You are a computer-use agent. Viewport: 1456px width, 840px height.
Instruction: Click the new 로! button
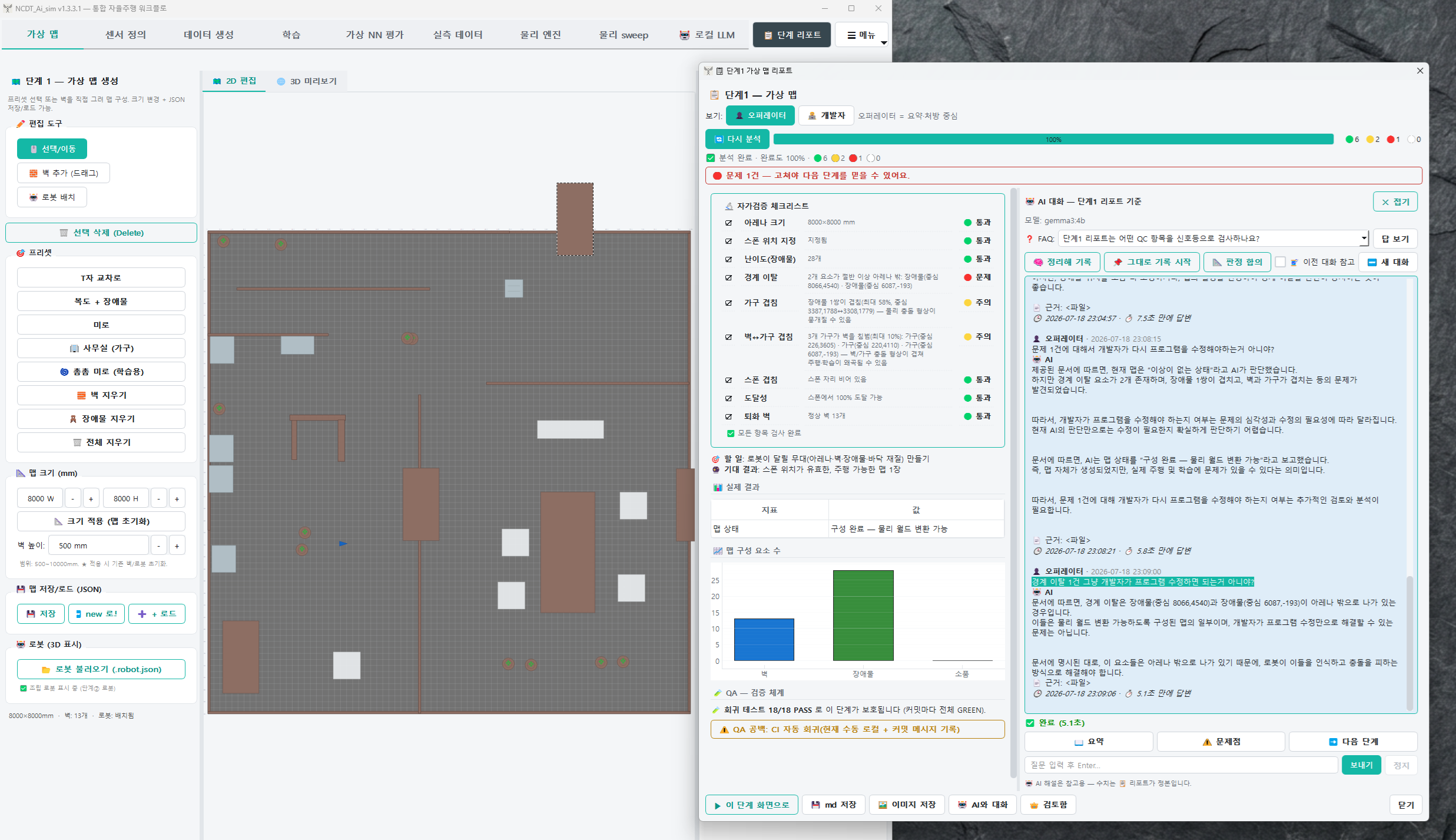click(x=97, y=614)
